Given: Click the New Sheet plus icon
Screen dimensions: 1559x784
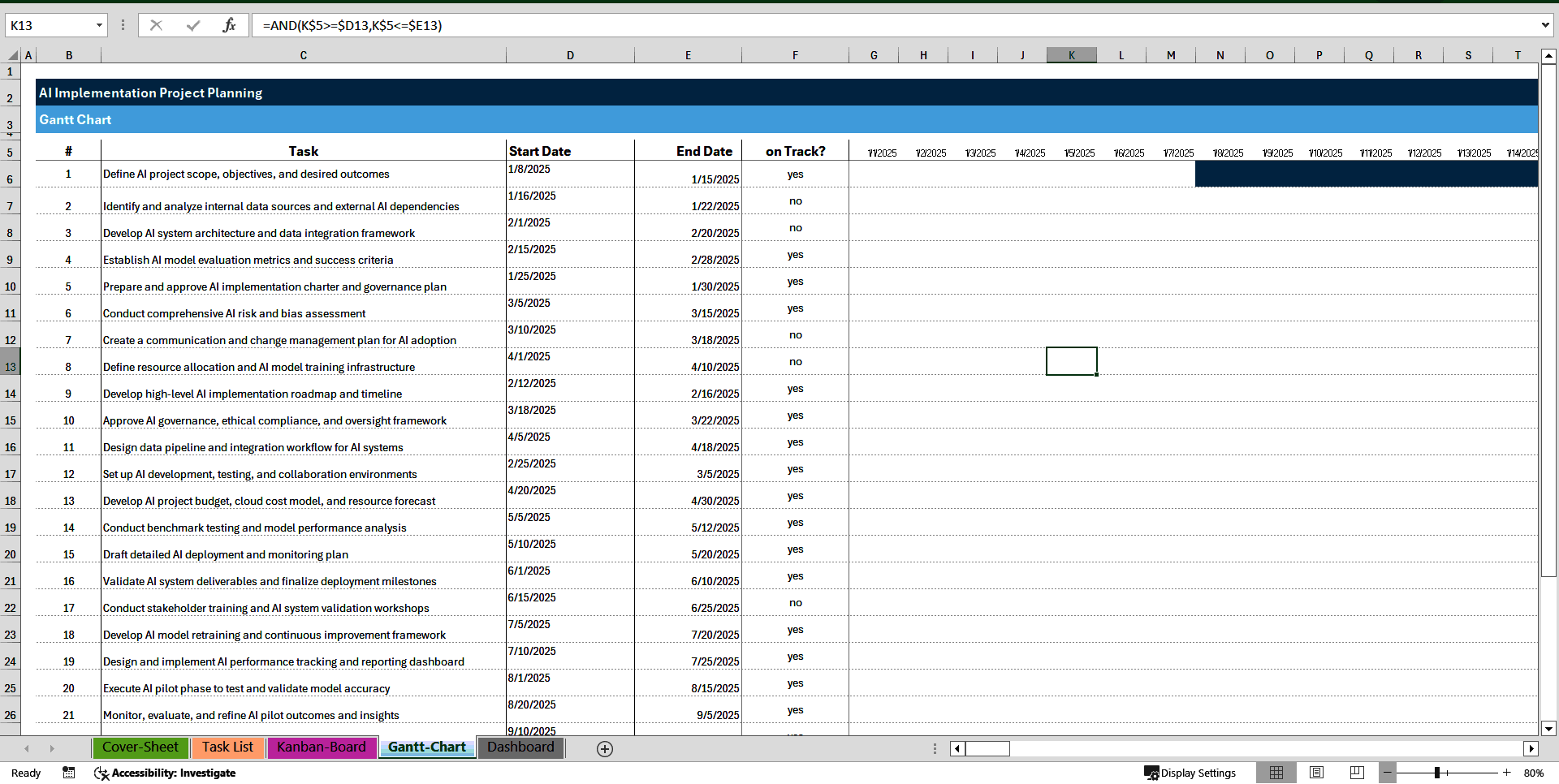Looking at the screenshot, I should (x=605, y=748).
